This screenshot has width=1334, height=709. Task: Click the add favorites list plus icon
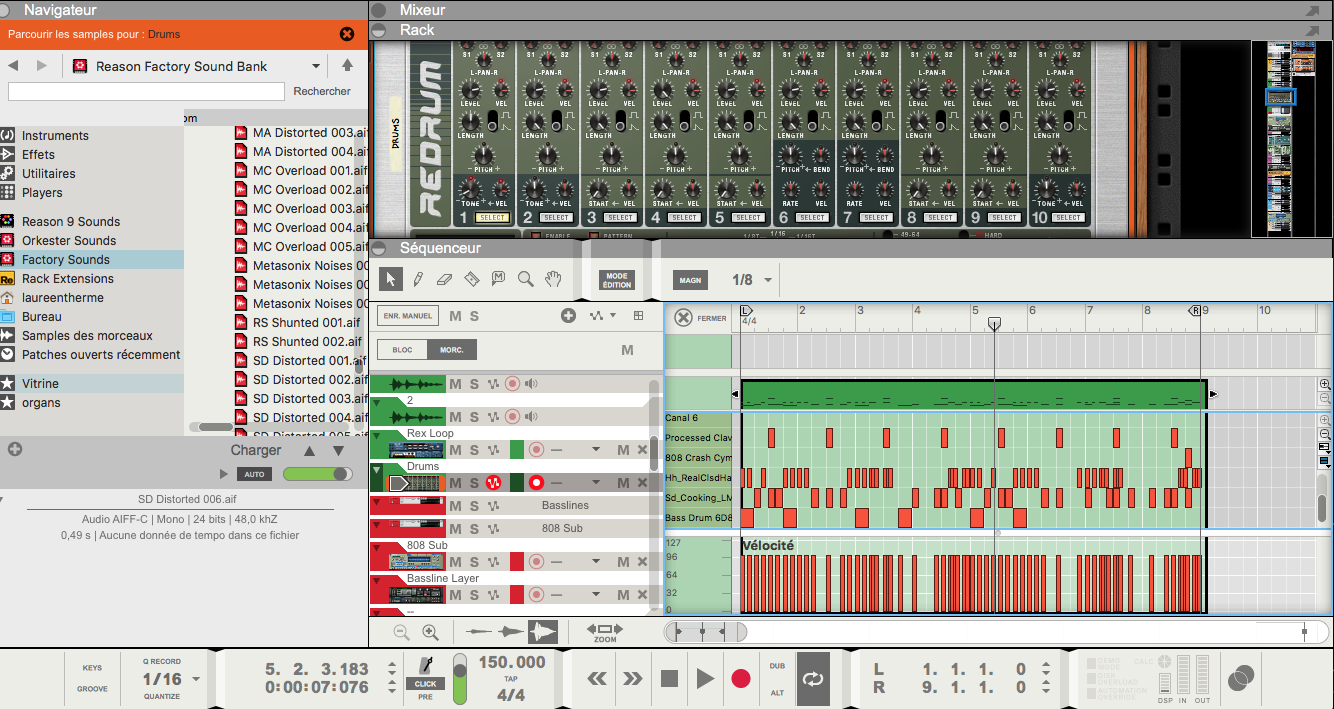pos(15,450)
